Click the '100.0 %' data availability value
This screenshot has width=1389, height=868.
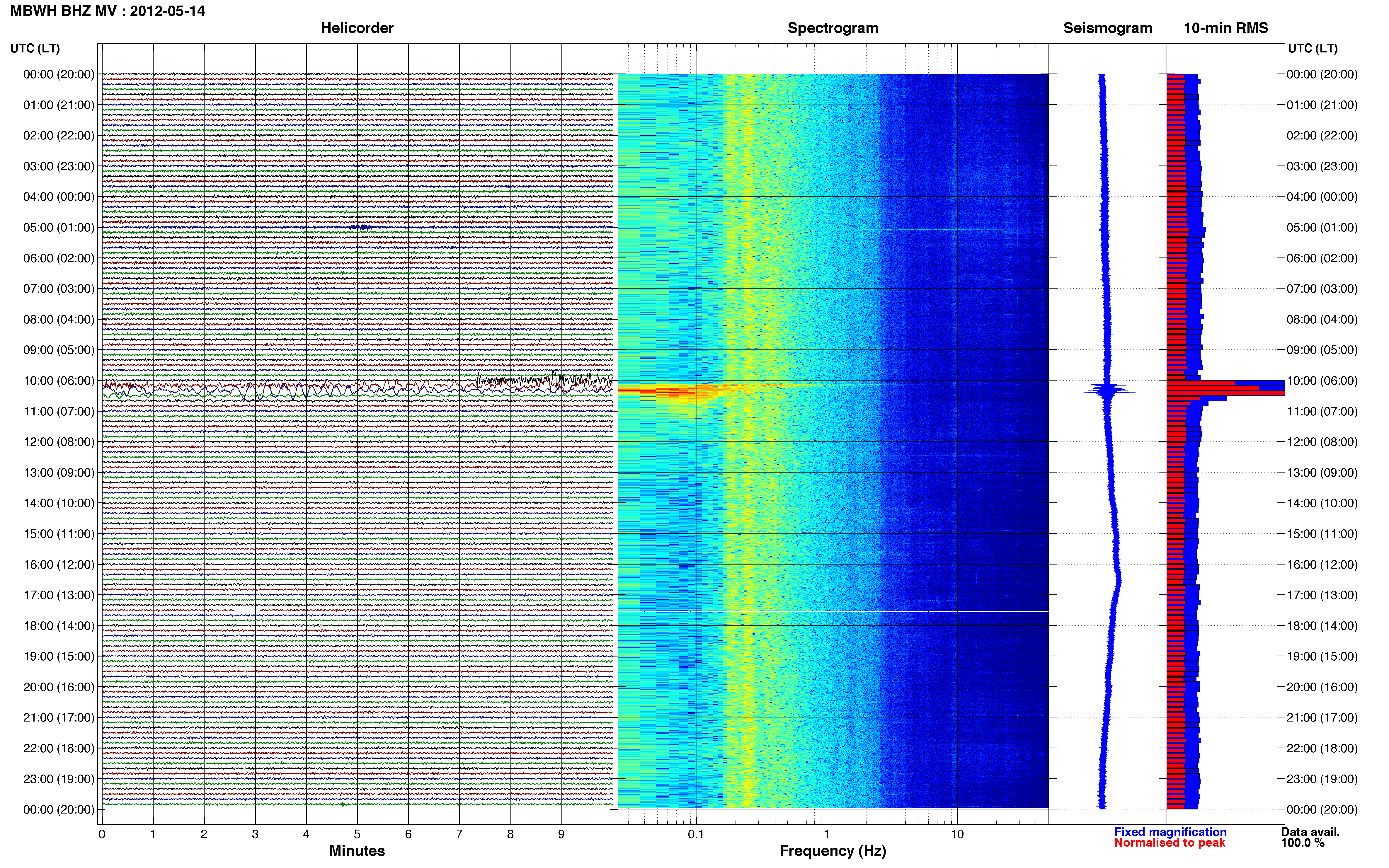pyautogui.click(x=1303, y=843)
